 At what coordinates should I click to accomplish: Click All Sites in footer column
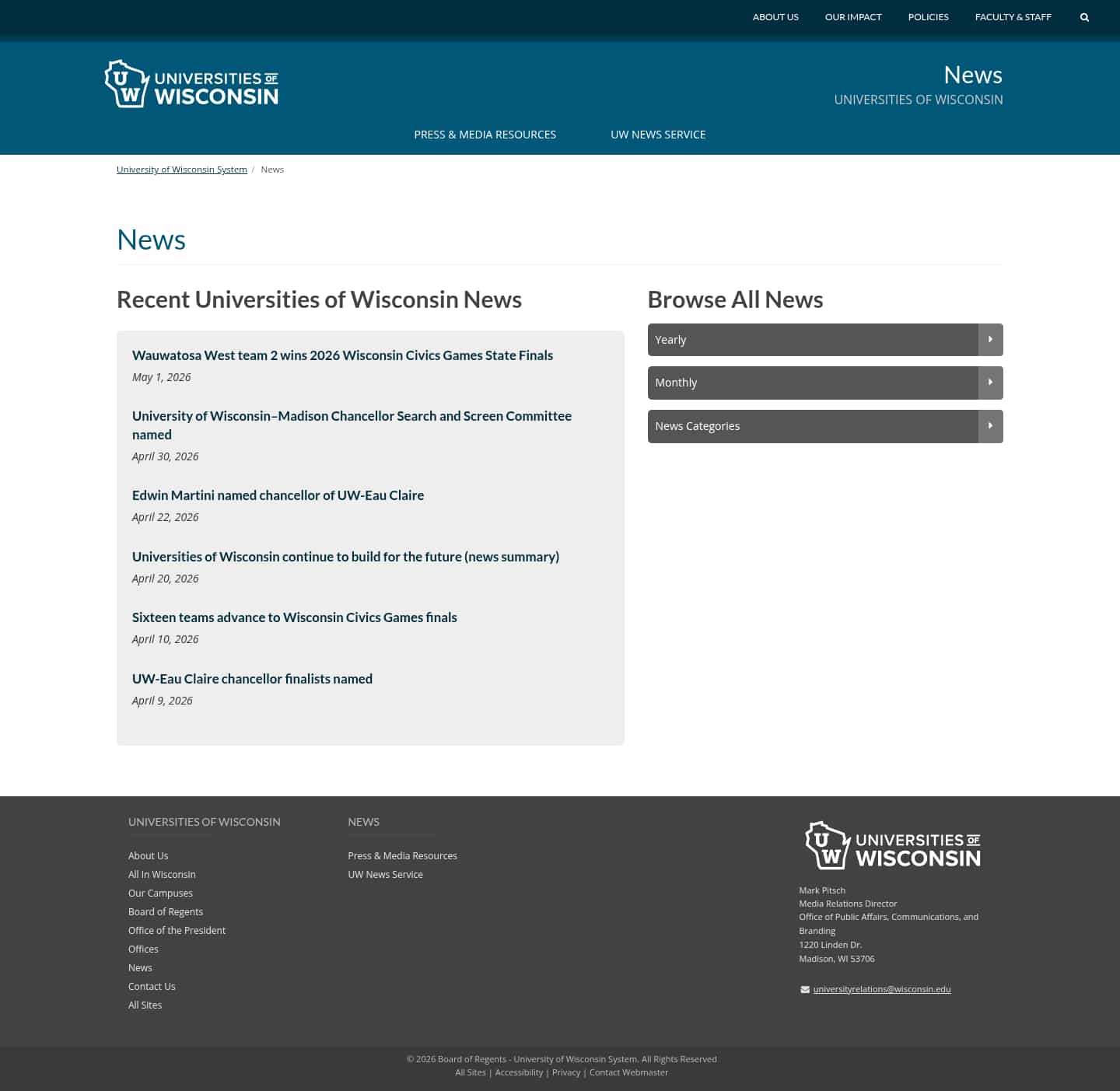point(145,1005)
